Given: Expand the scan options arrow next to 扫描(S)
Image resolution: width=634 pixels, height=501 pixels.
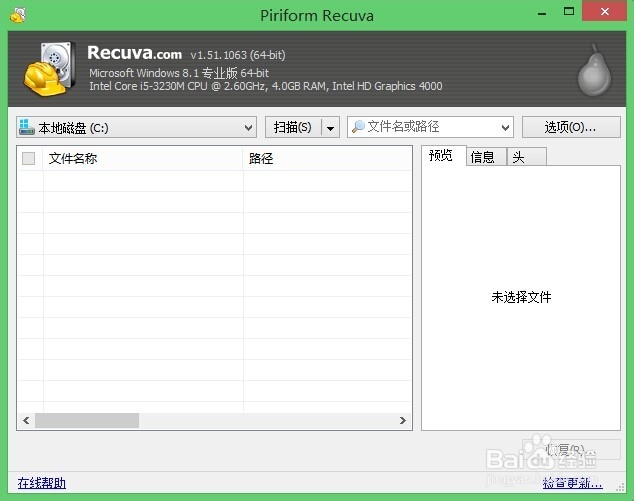Looking at the screenshot, I should tap(330, 128).
